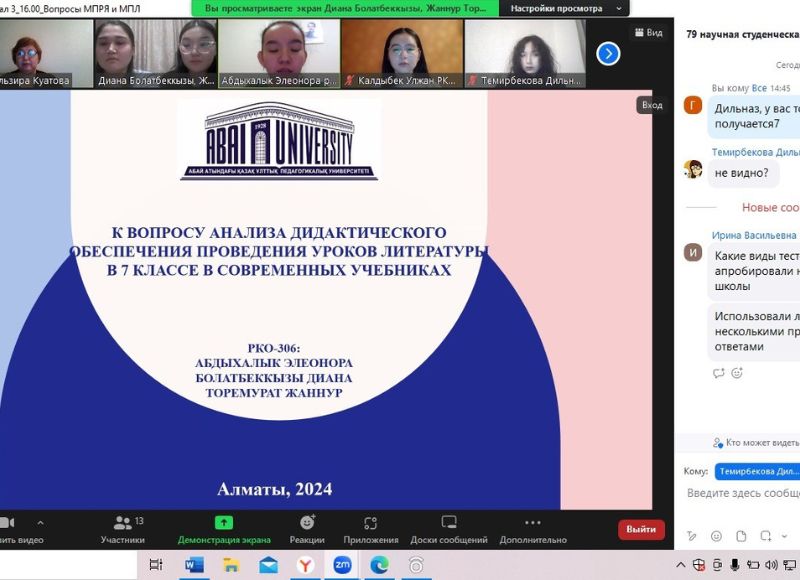
Task: Open the Участники participants panel
Action: [123, 529]
